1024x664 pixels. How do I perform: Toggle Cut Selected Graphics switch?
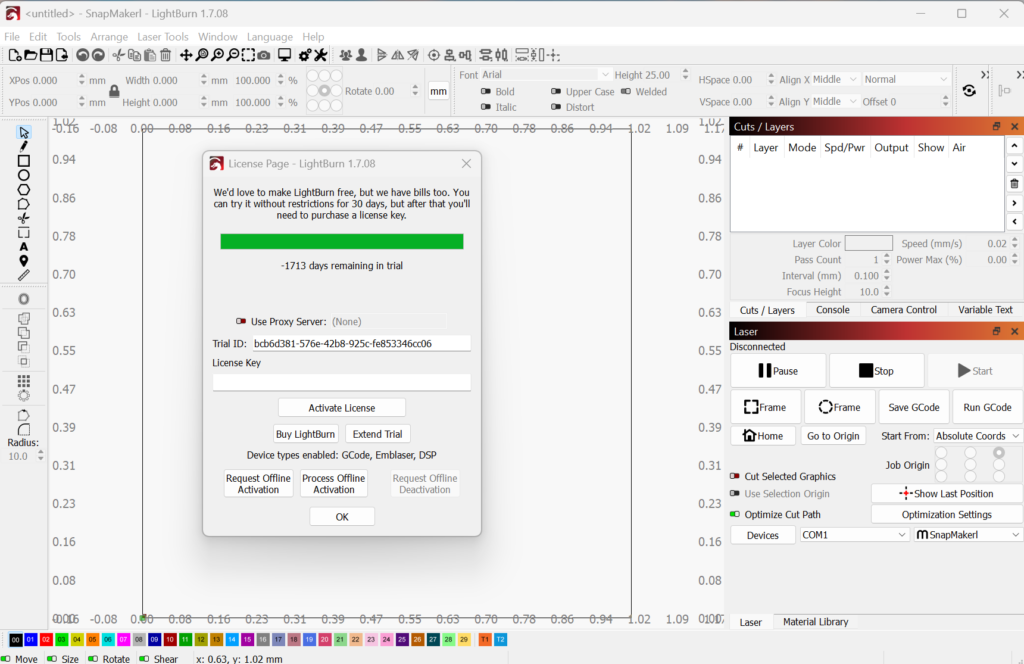pyautogui.click(x=736, y=477)
